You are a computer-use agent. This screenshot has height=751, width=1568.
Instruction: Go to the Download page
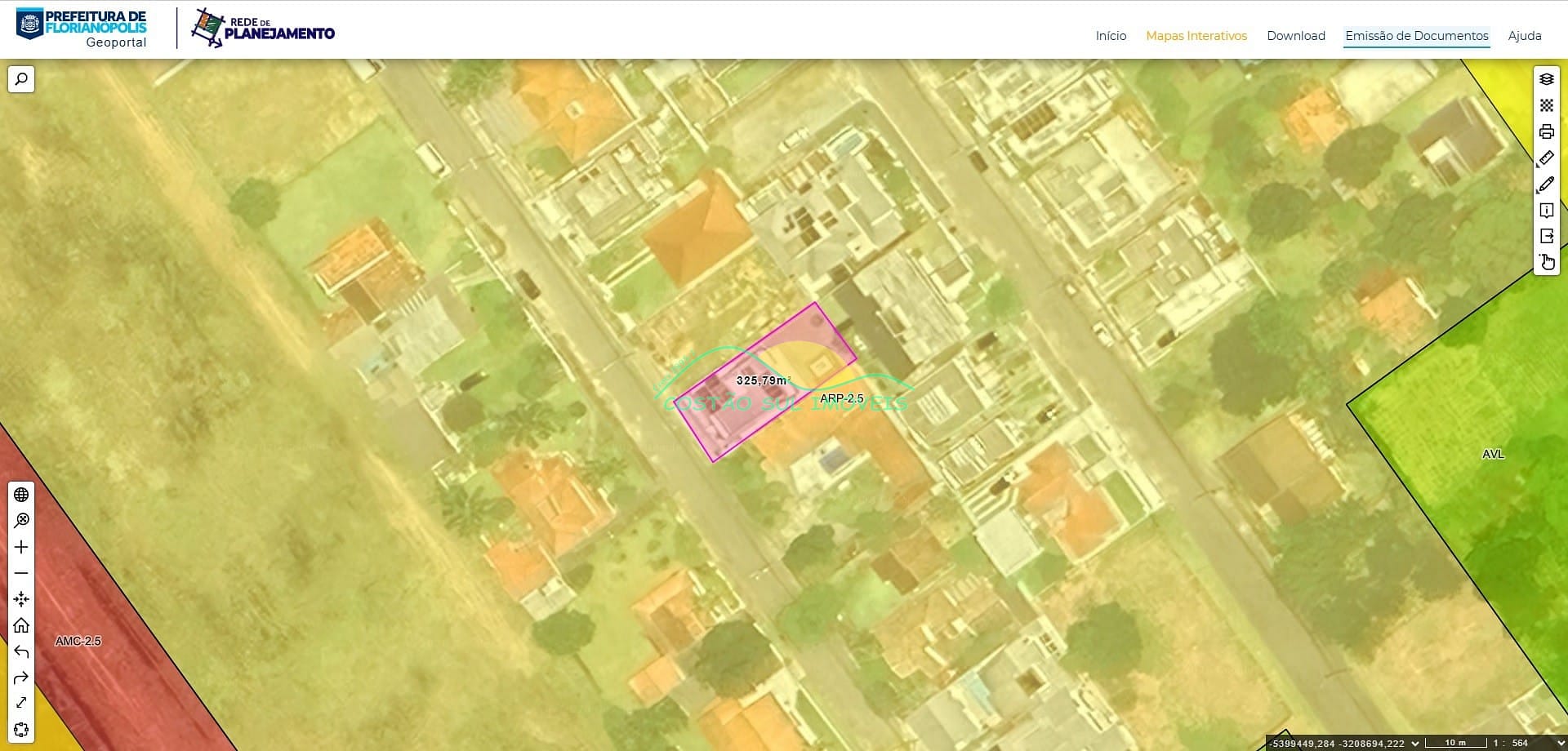[1295, 36]
